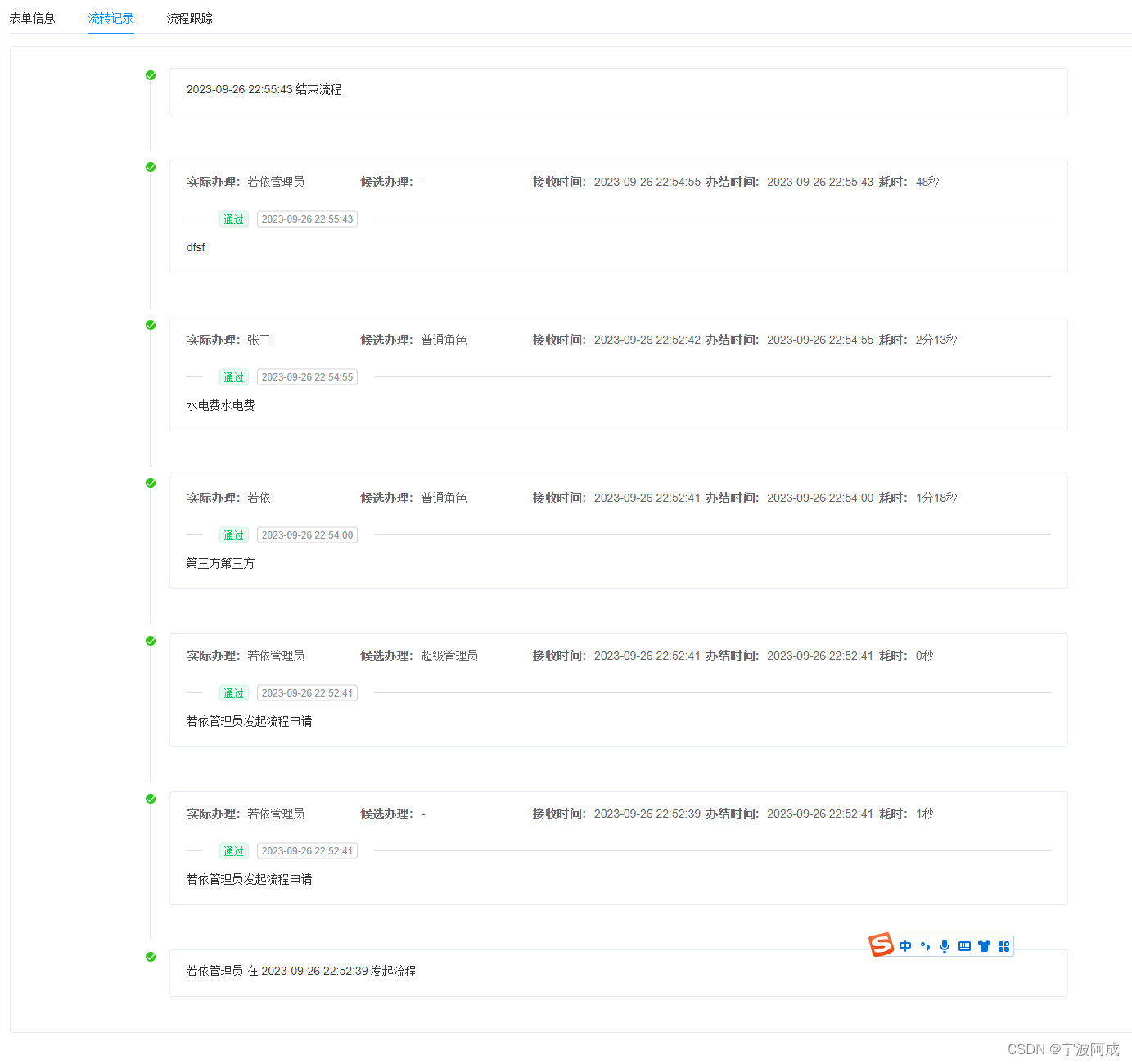Screen dimensions: 1132x1064
Task: Click the green checkmark beside 张三's approval step
Action: click(x=150, y=325)
